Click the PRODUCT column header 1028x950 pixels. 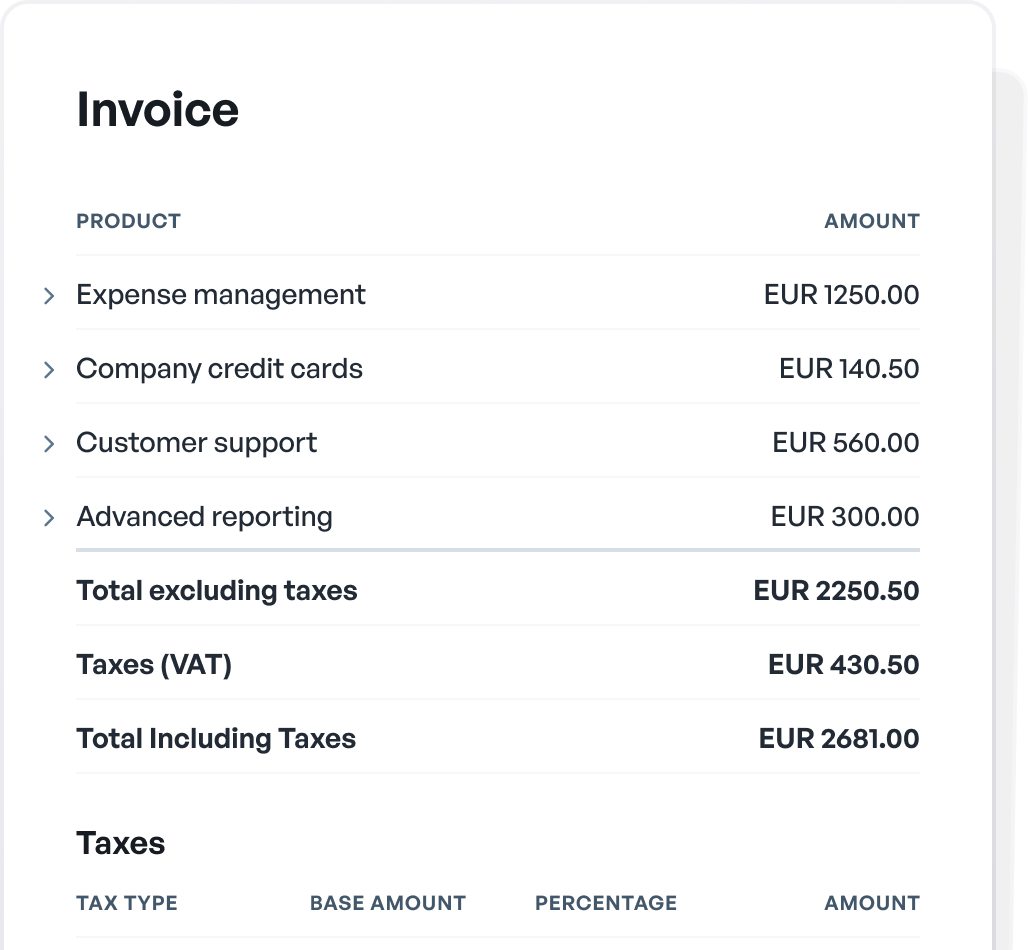(x=128, y=221)
